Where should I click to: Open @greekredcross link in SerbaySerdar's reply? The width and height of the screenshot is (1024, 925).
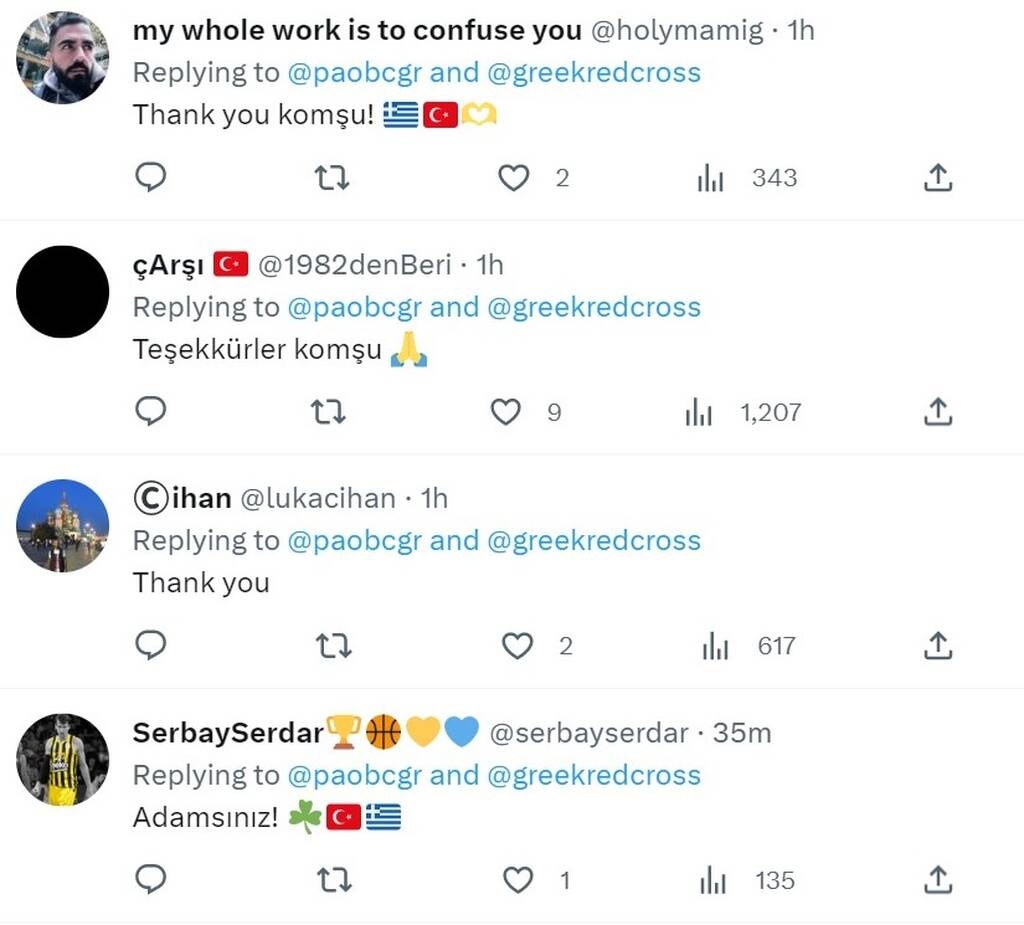[x=594, y=775]
